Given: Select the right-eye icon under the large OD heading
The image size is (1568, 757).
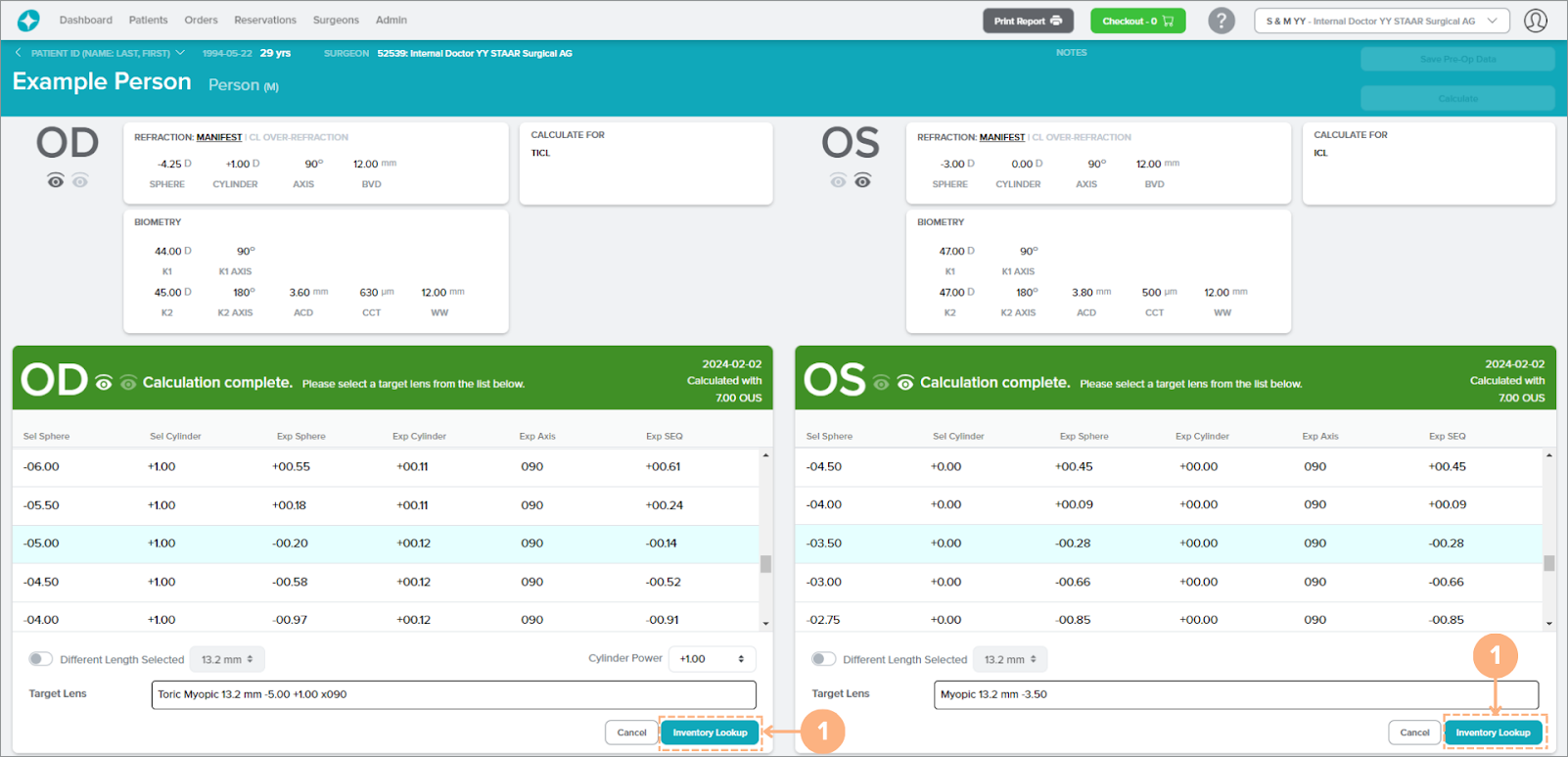Looking at the screenshot, I should click(x=56, y=181).
